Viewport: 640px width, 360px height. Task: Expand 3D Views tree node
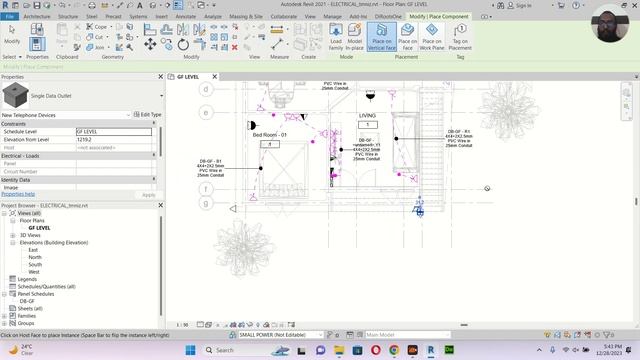point(13,235)
